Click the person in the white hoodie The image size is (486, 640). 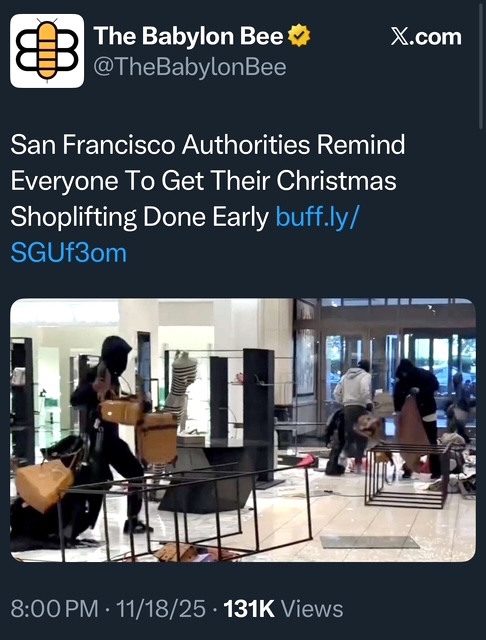coord(354,412)
